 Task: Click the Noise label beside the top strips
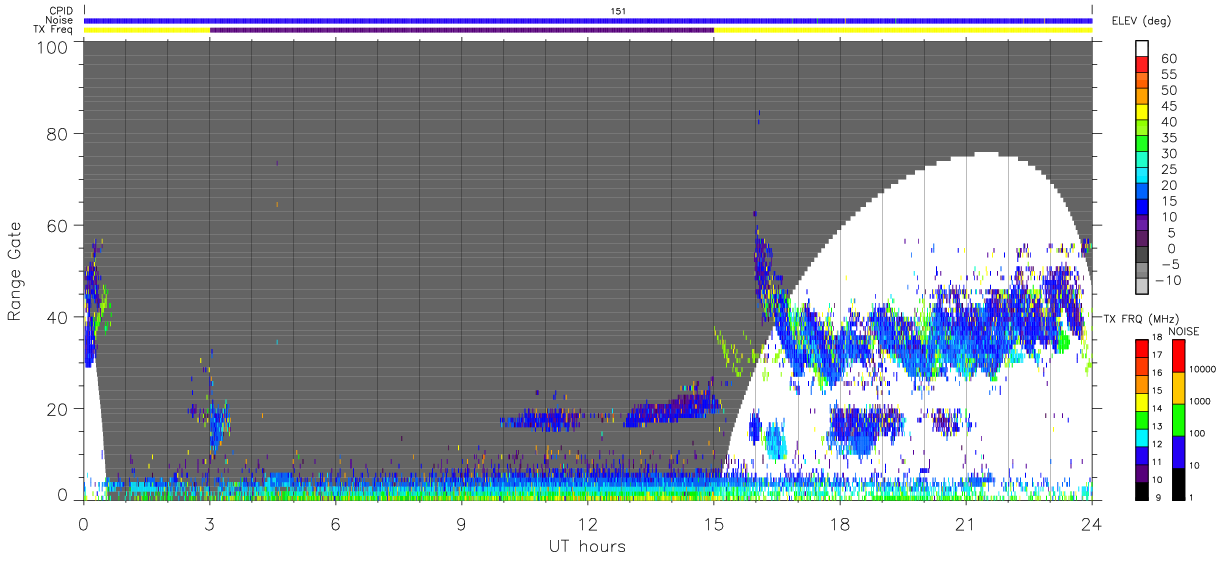60,20
